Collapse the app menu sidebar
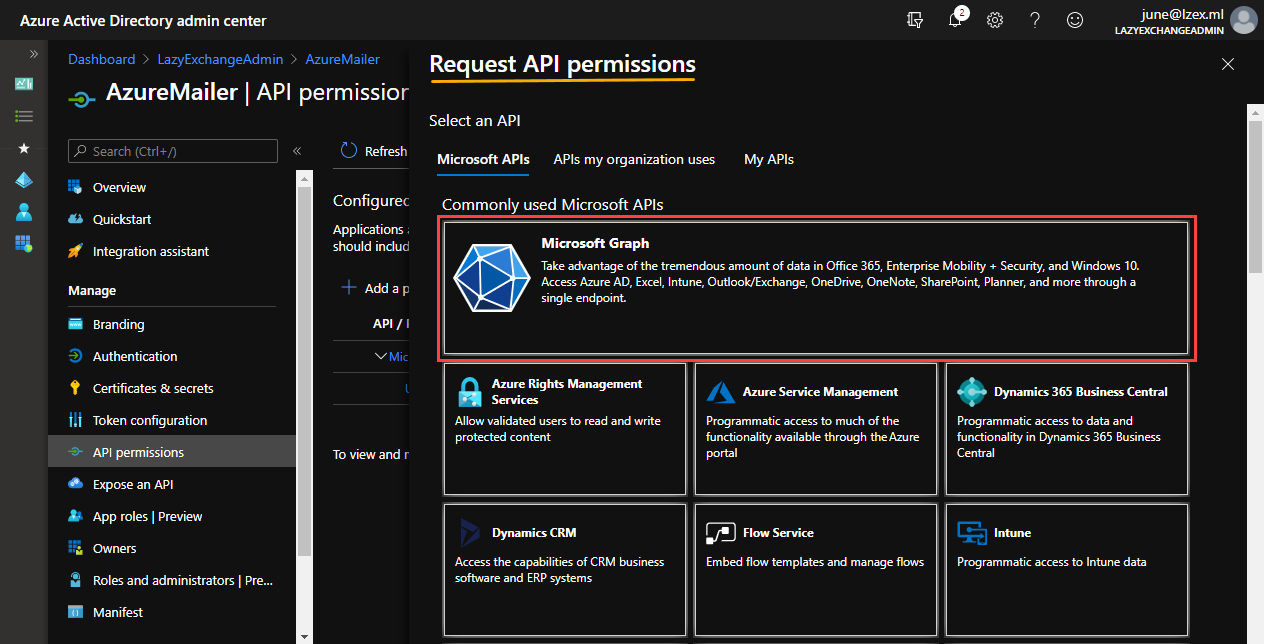 pos(297,151)
